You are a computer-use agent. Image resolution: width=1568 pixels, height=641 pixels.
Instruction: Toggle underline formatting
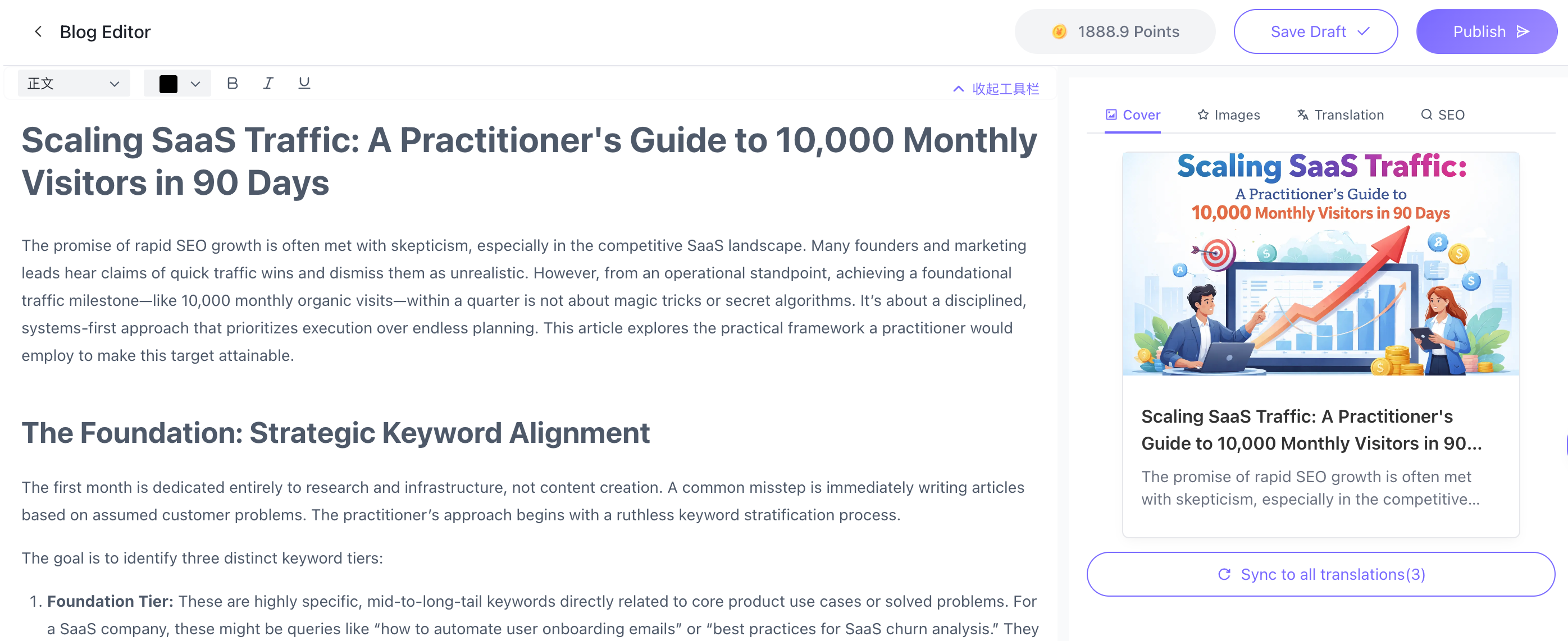click(304, 83)
